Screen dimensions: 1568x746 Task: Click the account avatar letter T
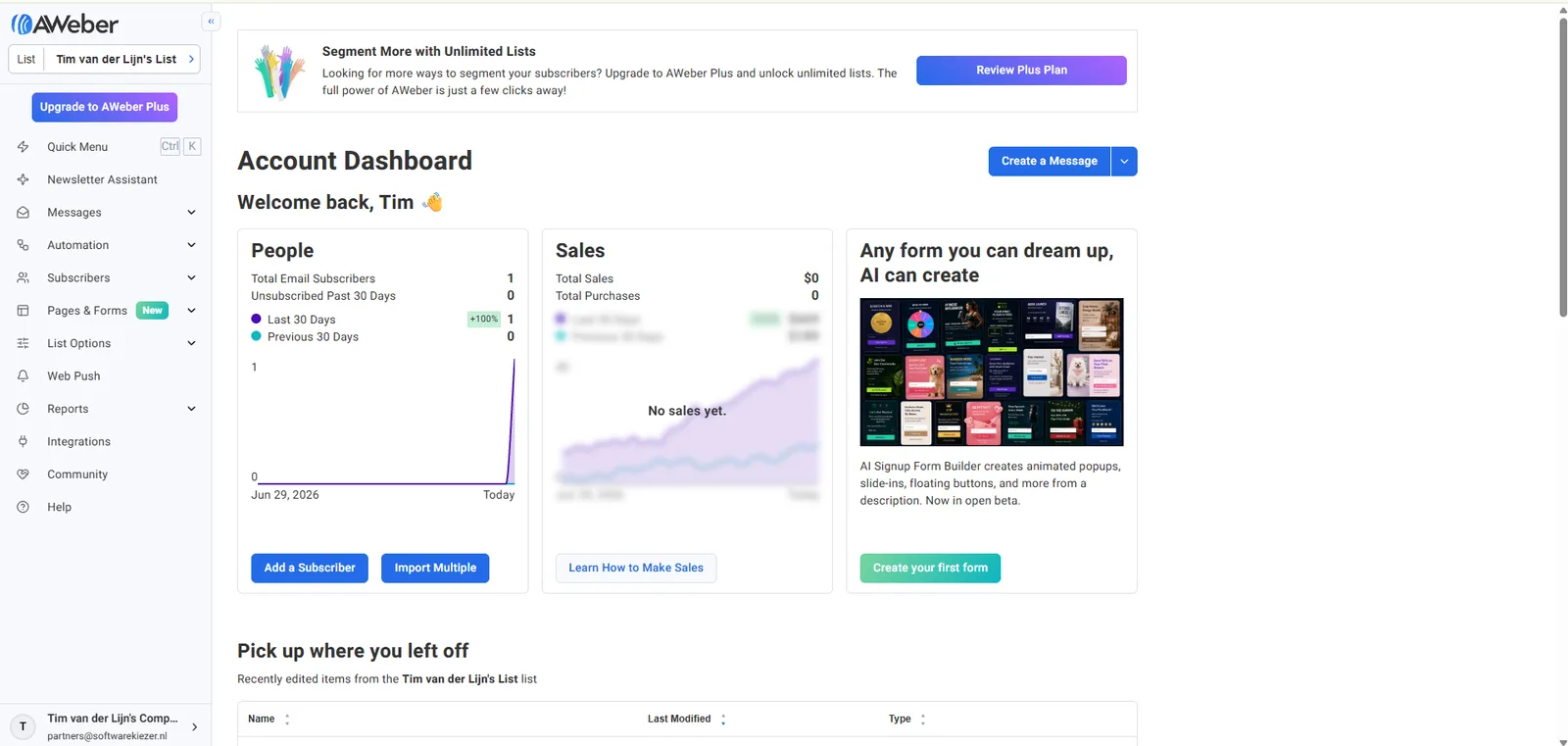coord(23,726)
